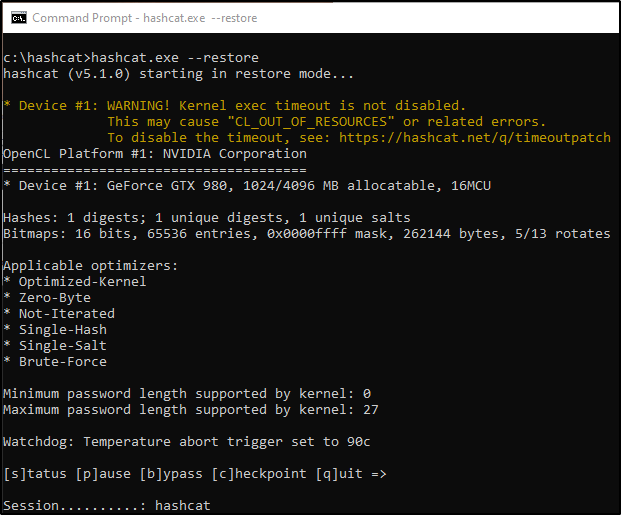
Task: Click the "Session..........: hashcat" line
Action: (x=107, y=506)
